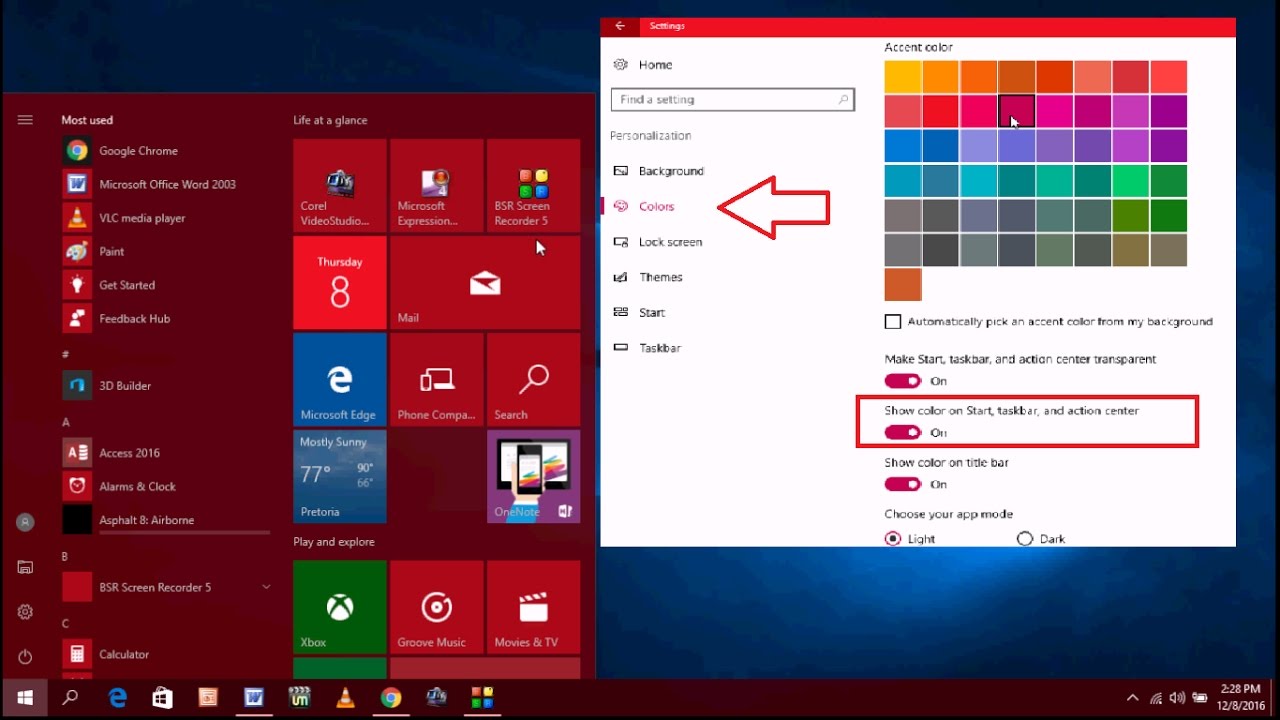
Task: Launch Microsoft Office Word 2003 from Start
Action: [165, 184]
